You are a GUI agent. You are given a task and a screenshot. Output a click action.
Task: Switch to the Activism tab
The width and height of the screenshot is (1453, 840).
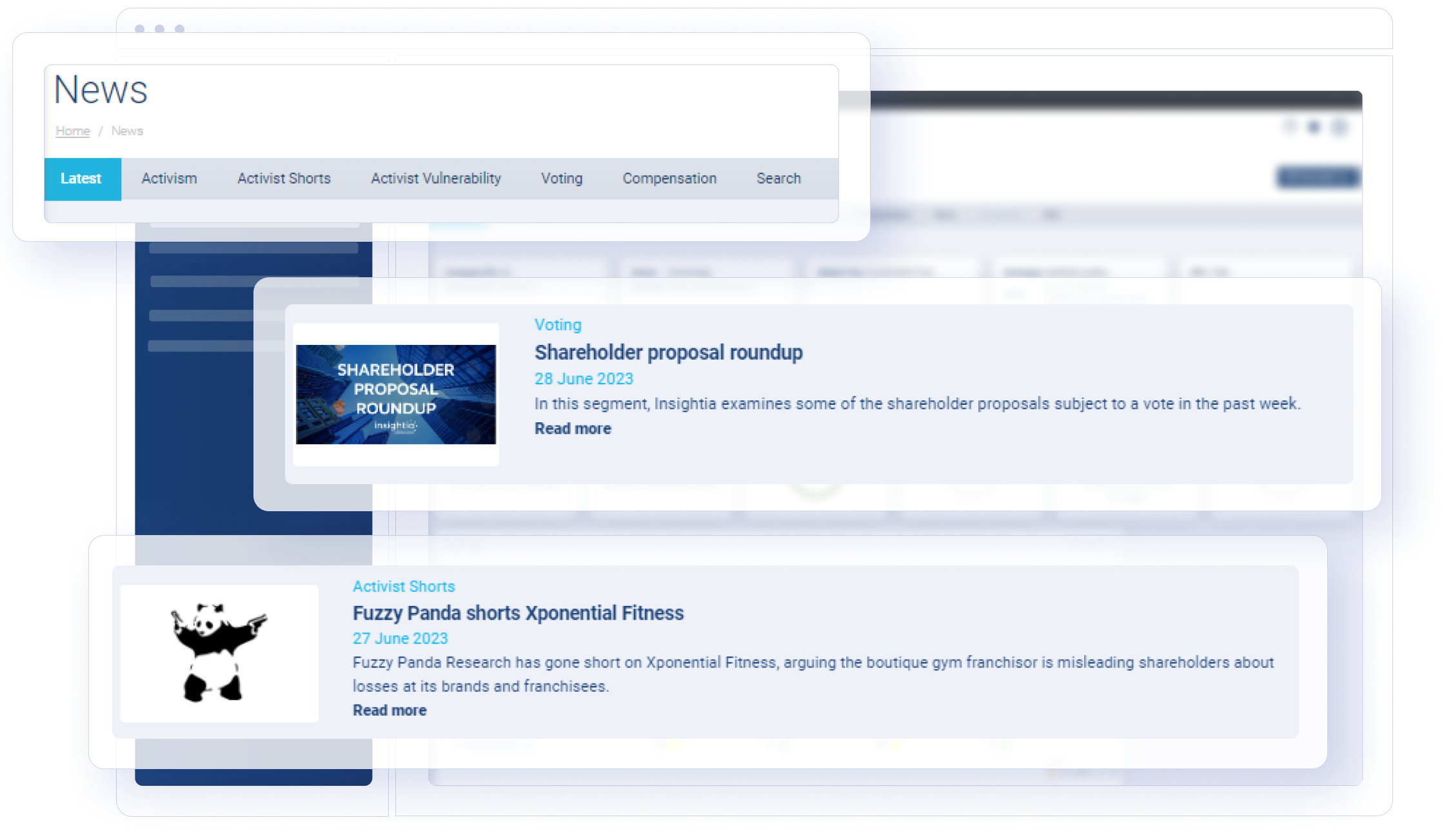[x=169, y=179]
